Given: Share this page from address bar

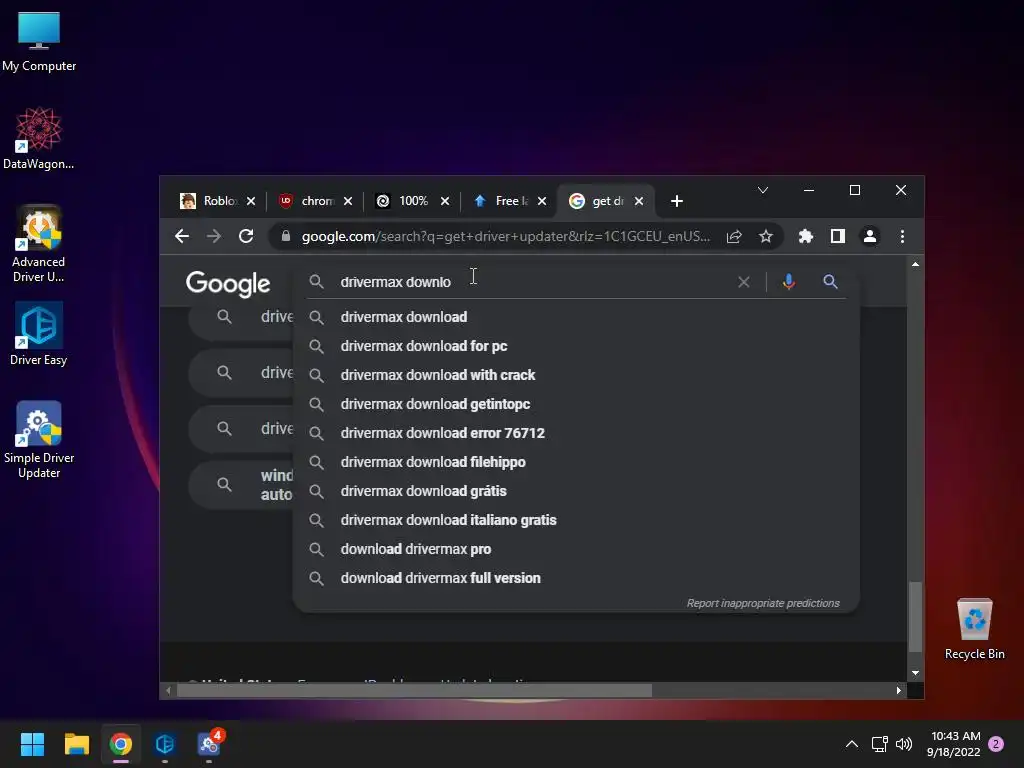Looking at the screenshot, I should [734, 236].
